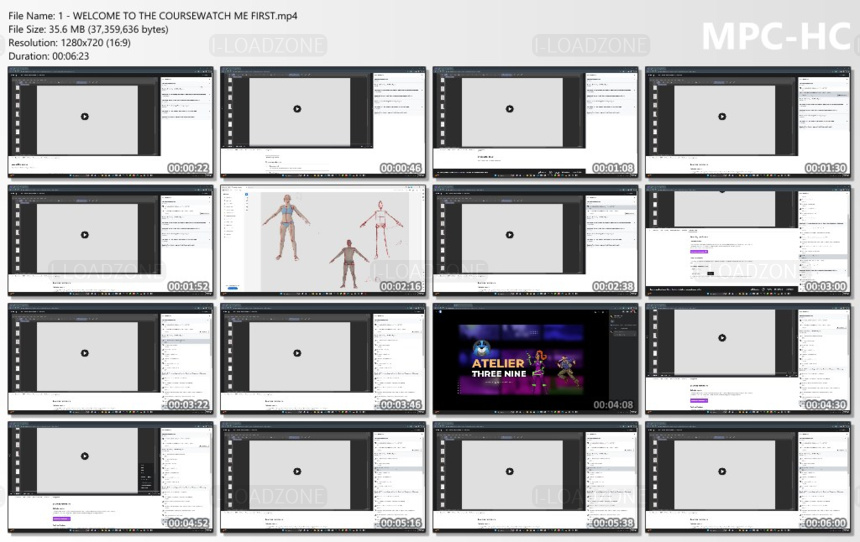The width and height of the screenshot is (860, 542).
Task: Open the thumbnail stamped 00:00:46
Action: [x=323, y=122]
